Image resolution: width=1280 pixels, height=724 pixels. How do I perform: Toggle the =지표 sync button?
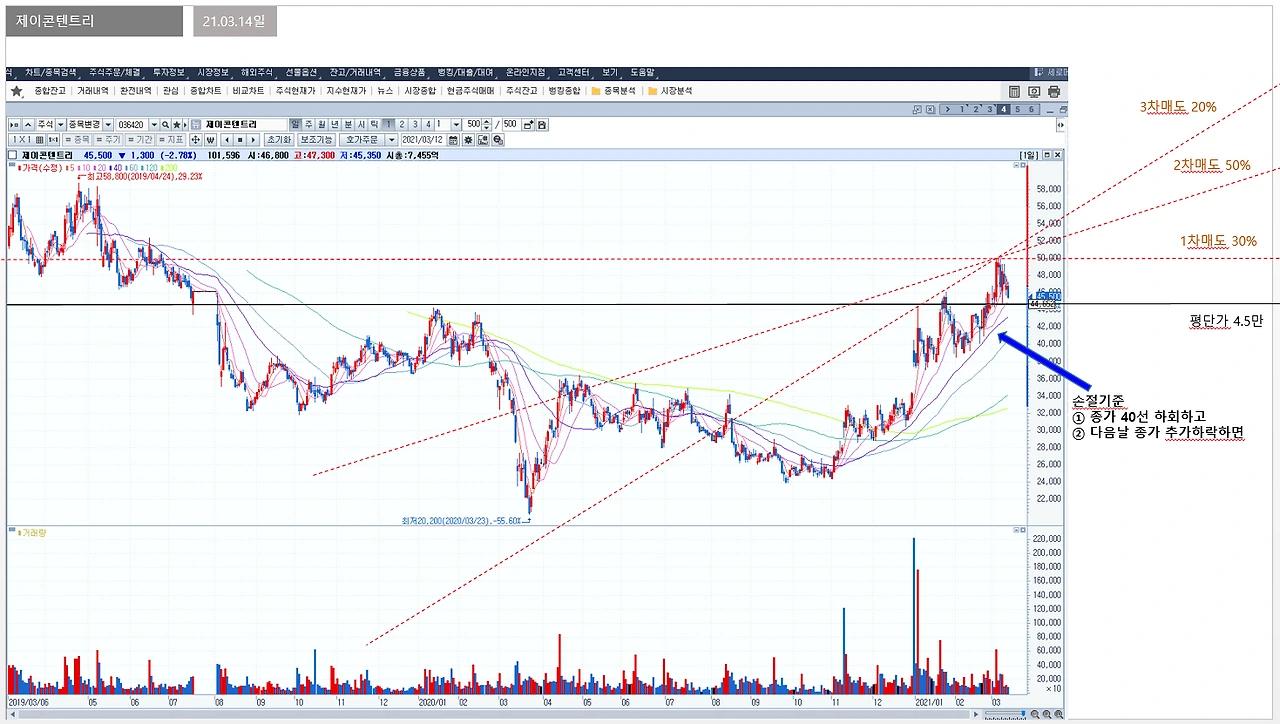pyautogui.click(x=171, y=140)
